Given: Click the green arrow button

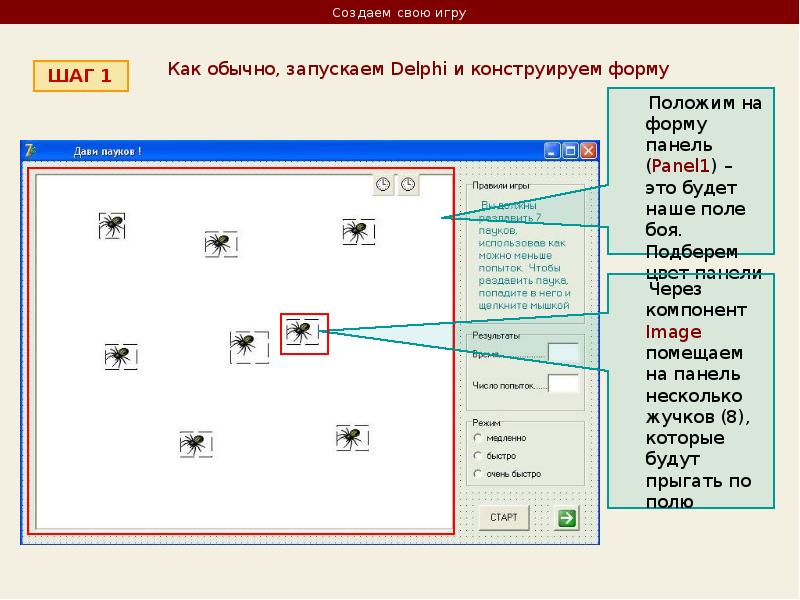Looking at the screenshot, I should coord(567,518).
